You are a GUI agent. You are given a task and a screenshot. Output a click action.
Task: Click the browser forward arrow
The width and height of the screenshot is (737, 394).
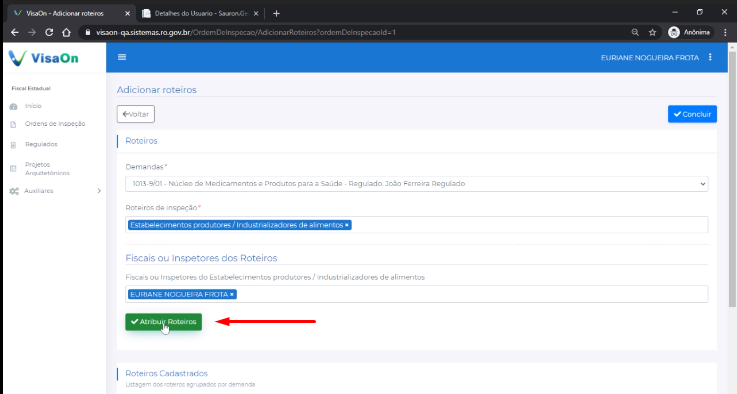(32, 32)
